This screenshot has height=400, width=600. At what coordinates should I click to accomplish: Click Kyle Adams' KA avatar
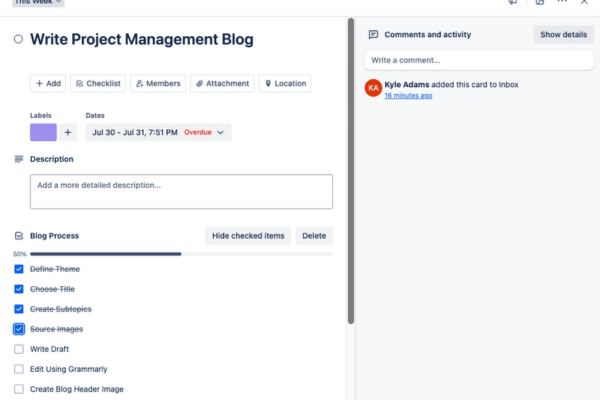(x=373, y=89)
